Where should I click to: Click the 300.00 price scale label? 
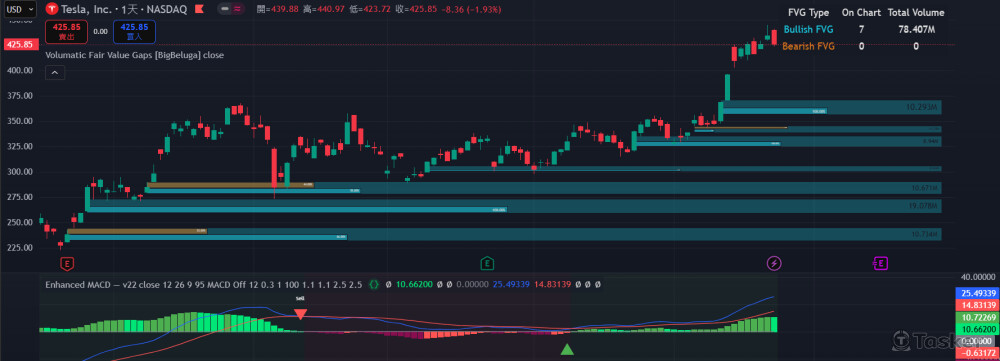click(x=19, y=172)
